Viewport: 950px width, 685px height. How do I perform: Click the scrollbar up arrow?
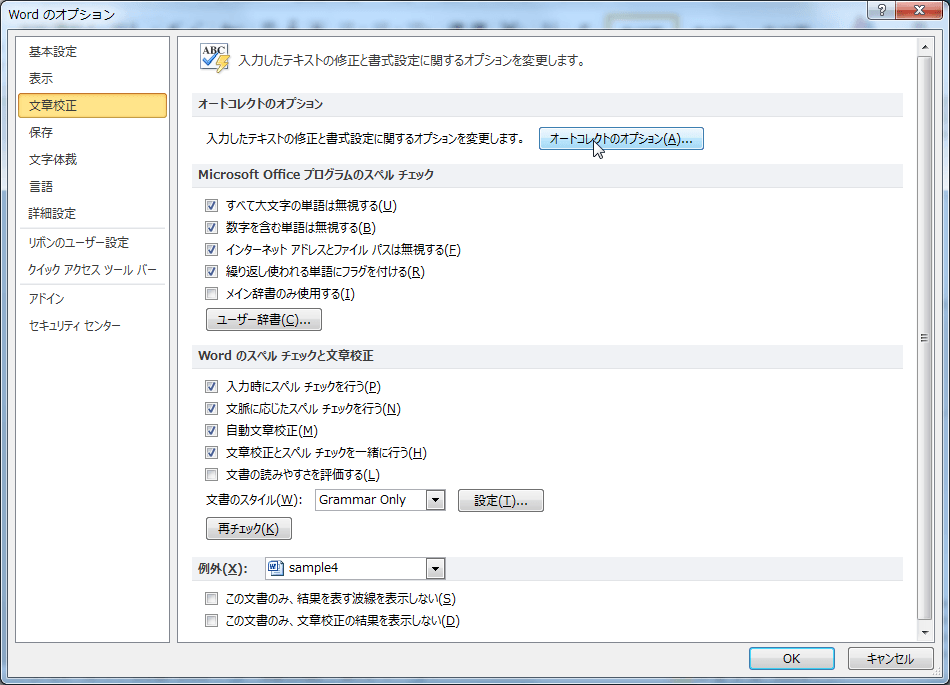pos(925,47)
